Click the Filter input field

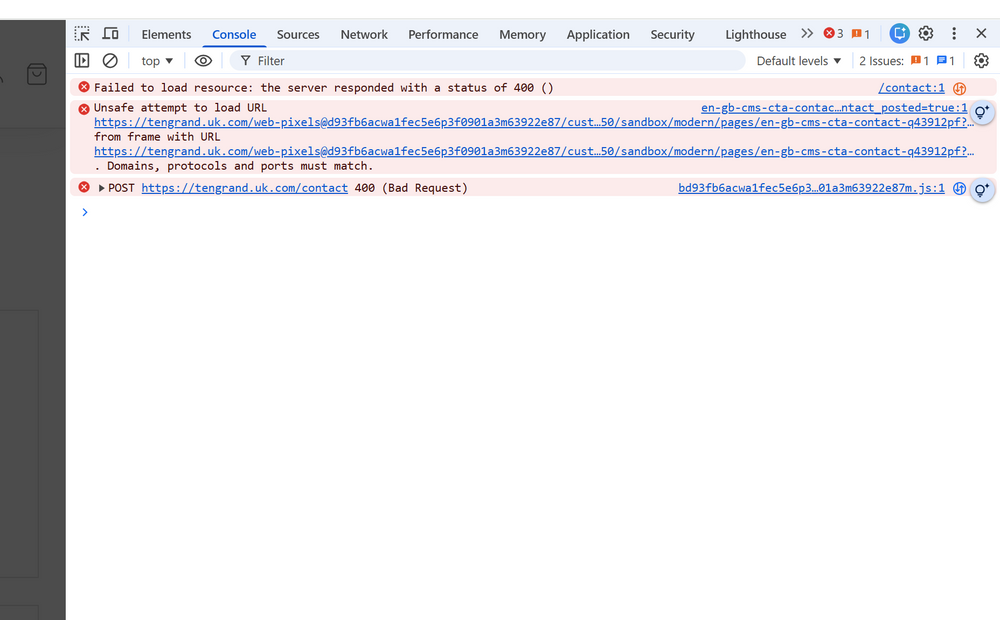[x=488, y=61]
